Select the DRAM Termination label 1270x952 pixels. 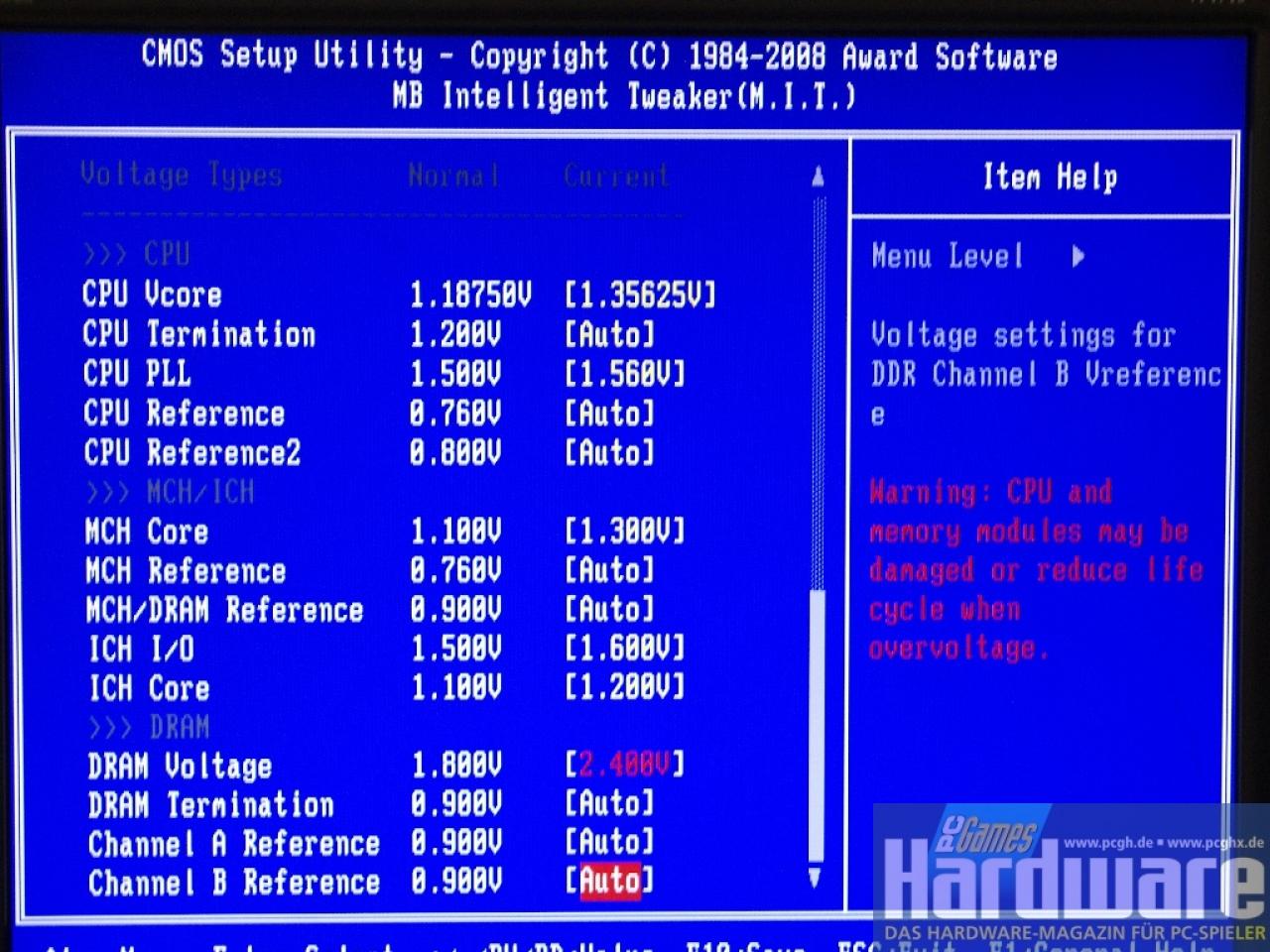pos(211,804)
